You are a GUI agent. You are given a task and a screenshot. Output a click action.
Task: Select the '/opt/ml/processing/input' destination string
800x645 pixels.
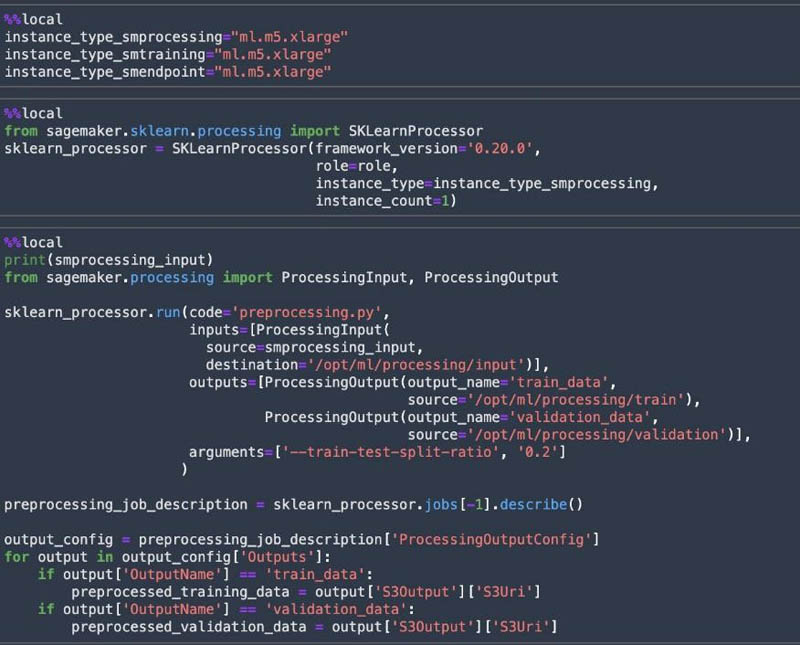pos(416,365)
